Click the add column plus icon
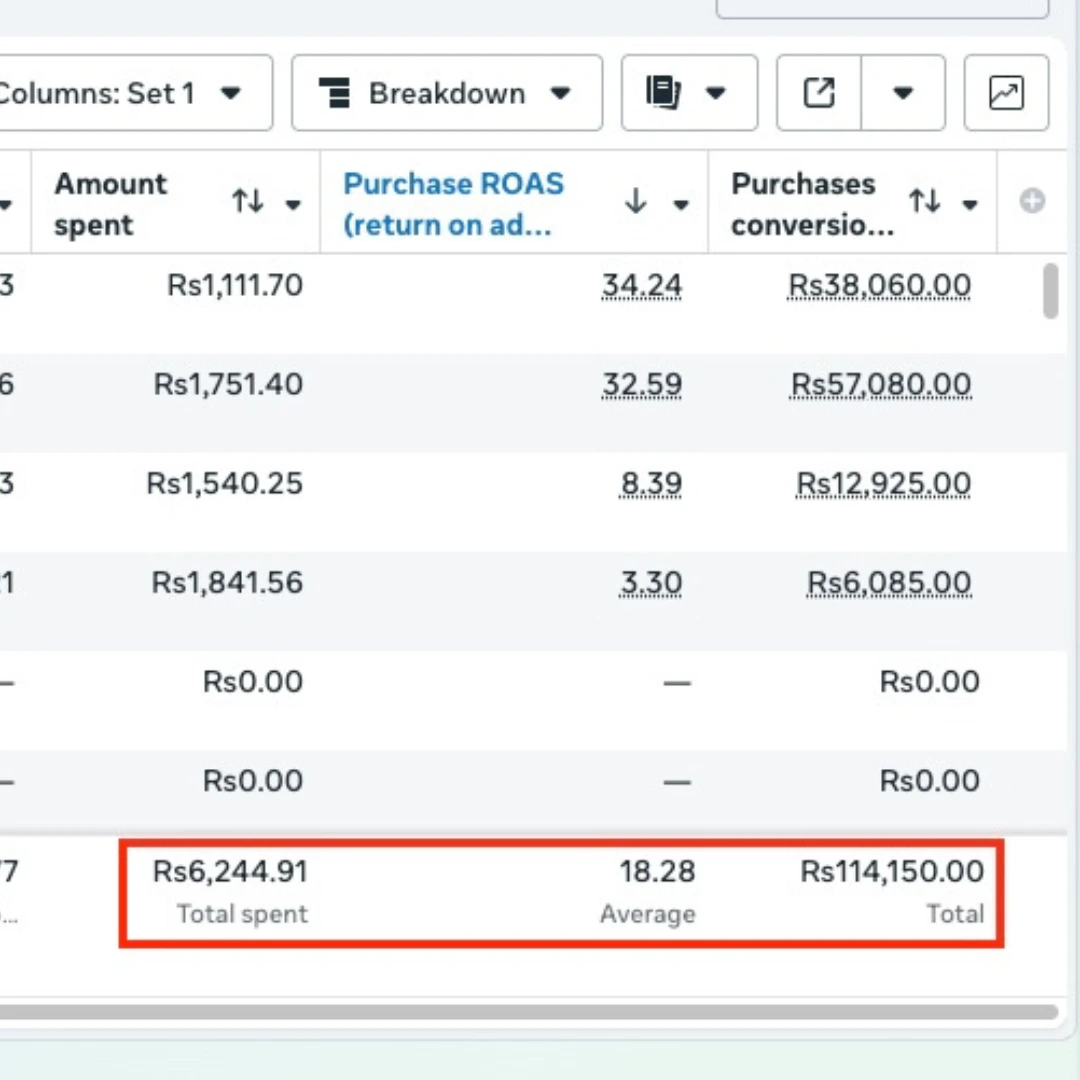The width and height of the screenshot is (1080, 1080). [1032, 202]
